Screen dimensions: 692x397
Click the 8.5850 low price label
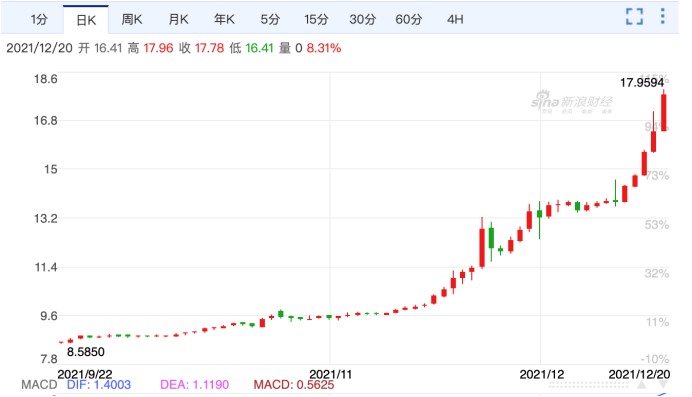coord(86,352)
